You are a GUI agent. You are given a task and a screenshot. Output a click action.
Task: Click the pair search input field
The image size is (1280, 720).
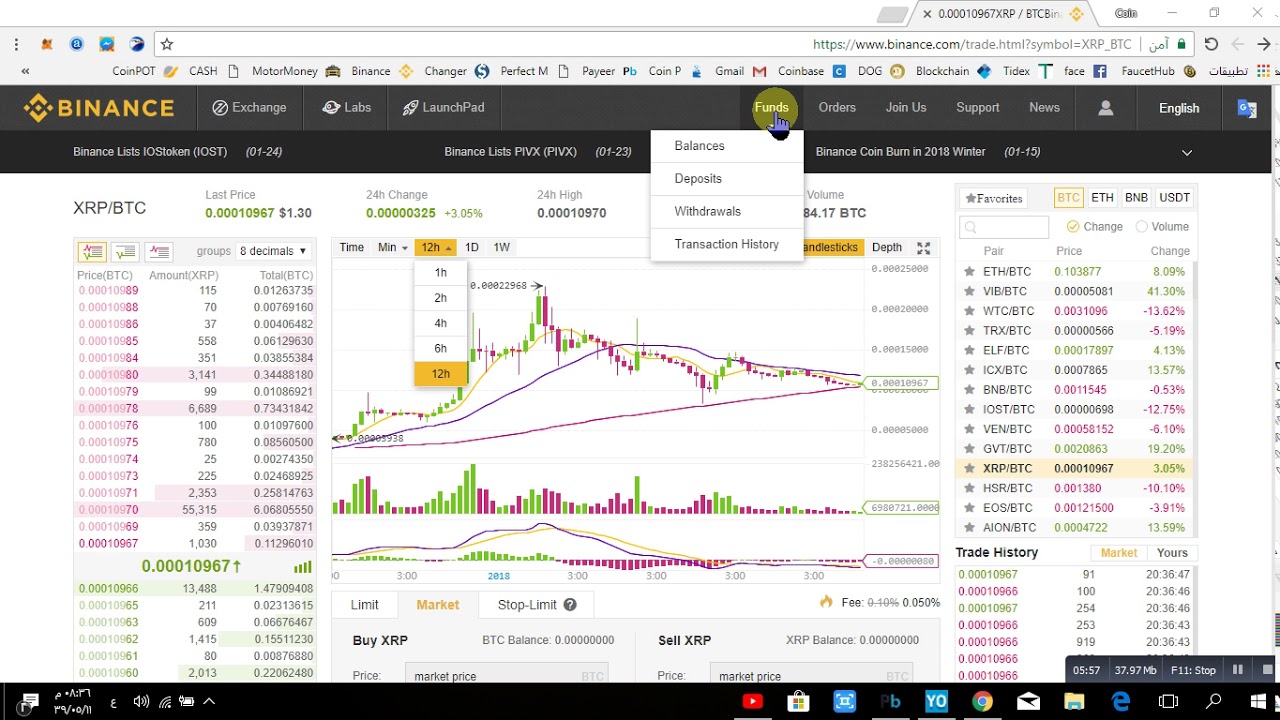[1004, 227]
